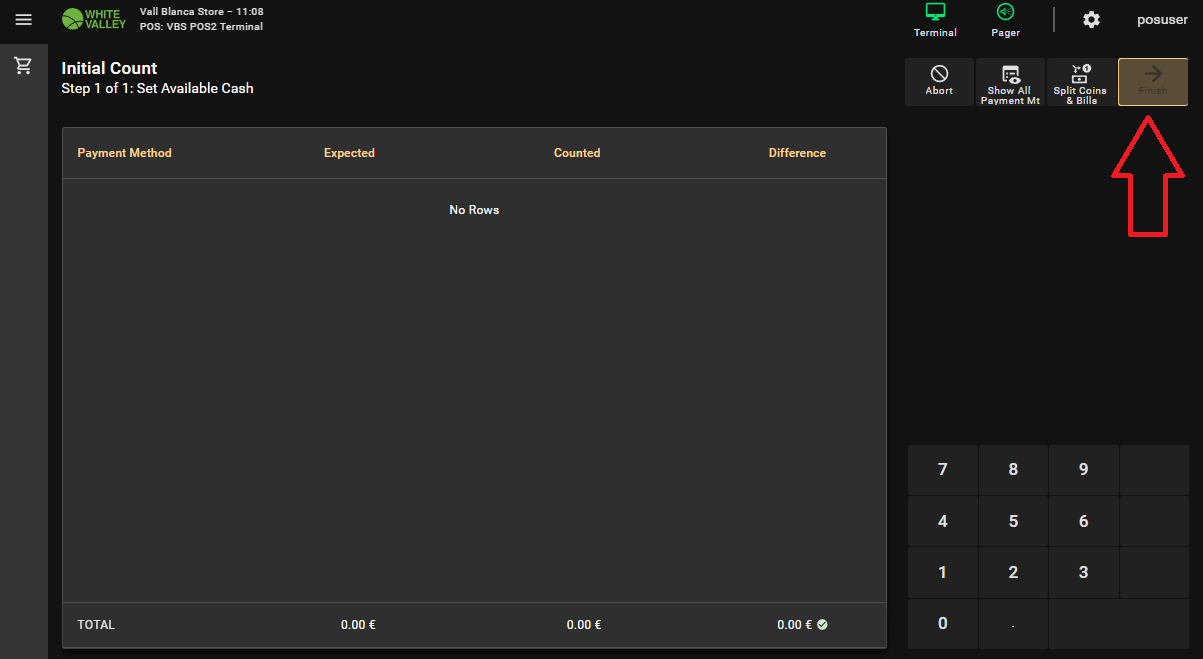Tap keypad digit 1
The image size is (1203, 659).
coord(942,573)
